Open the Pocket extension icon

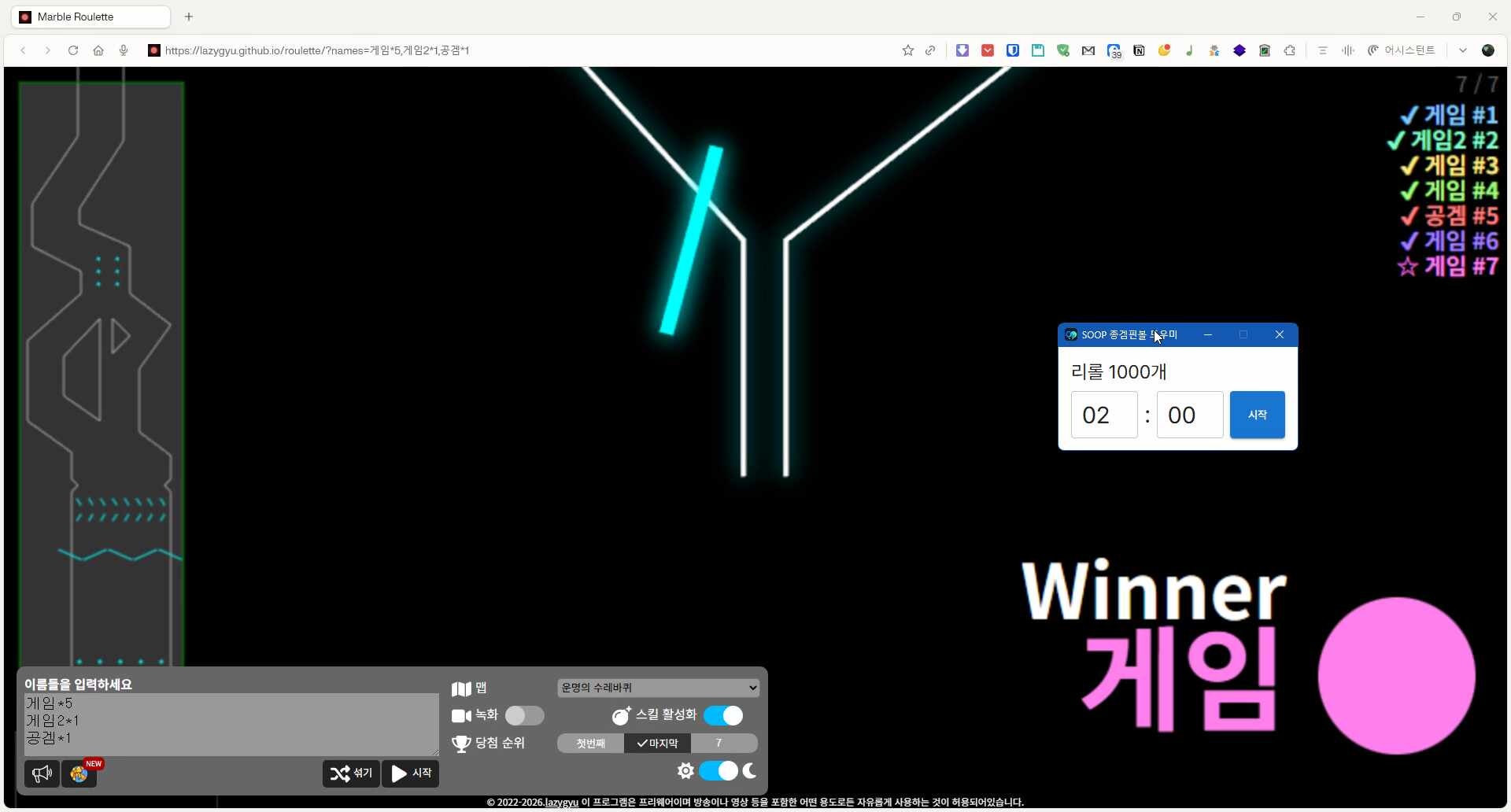click(988, 50)
